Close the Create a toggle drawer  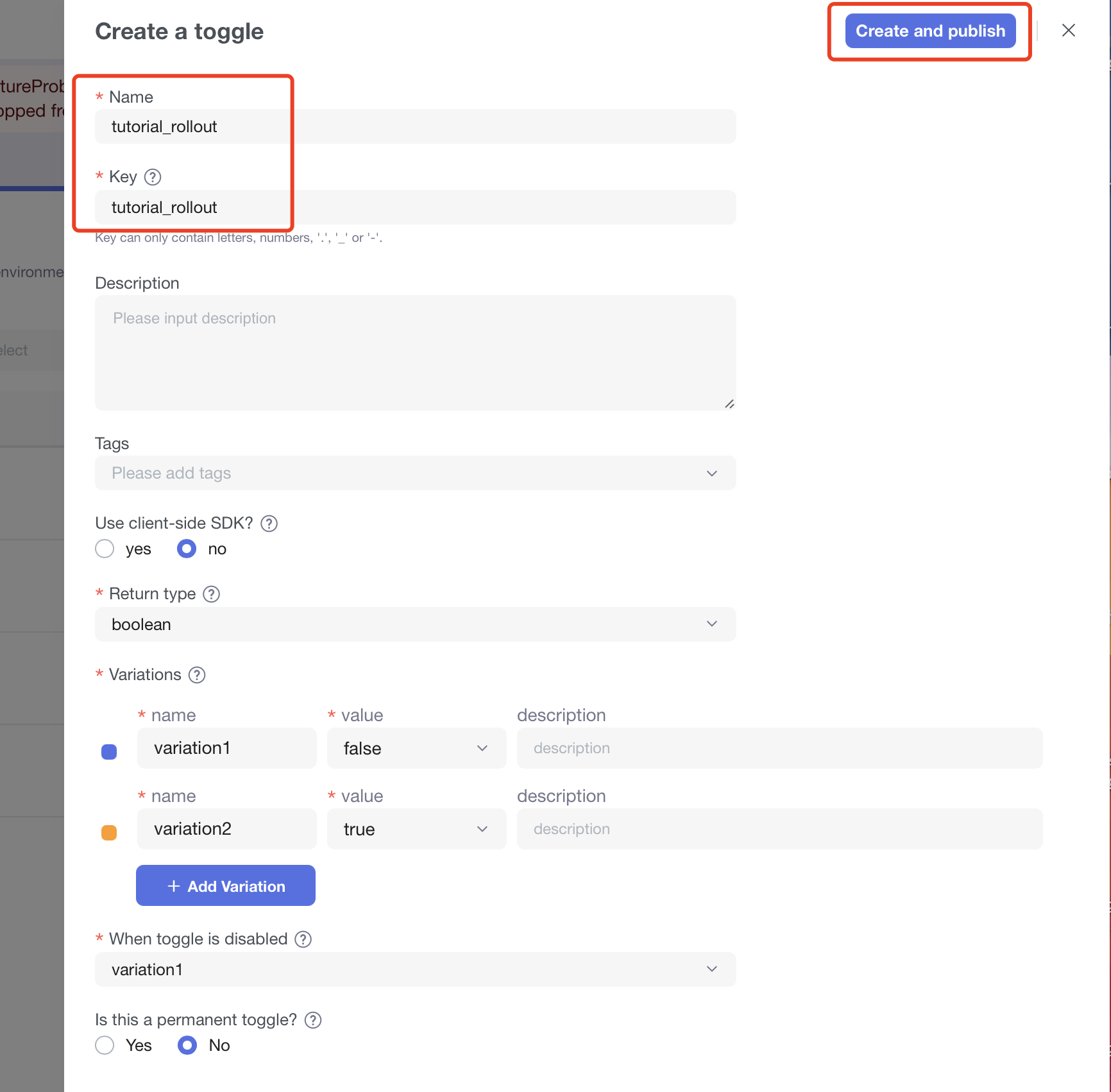[x=1068, y=30]
